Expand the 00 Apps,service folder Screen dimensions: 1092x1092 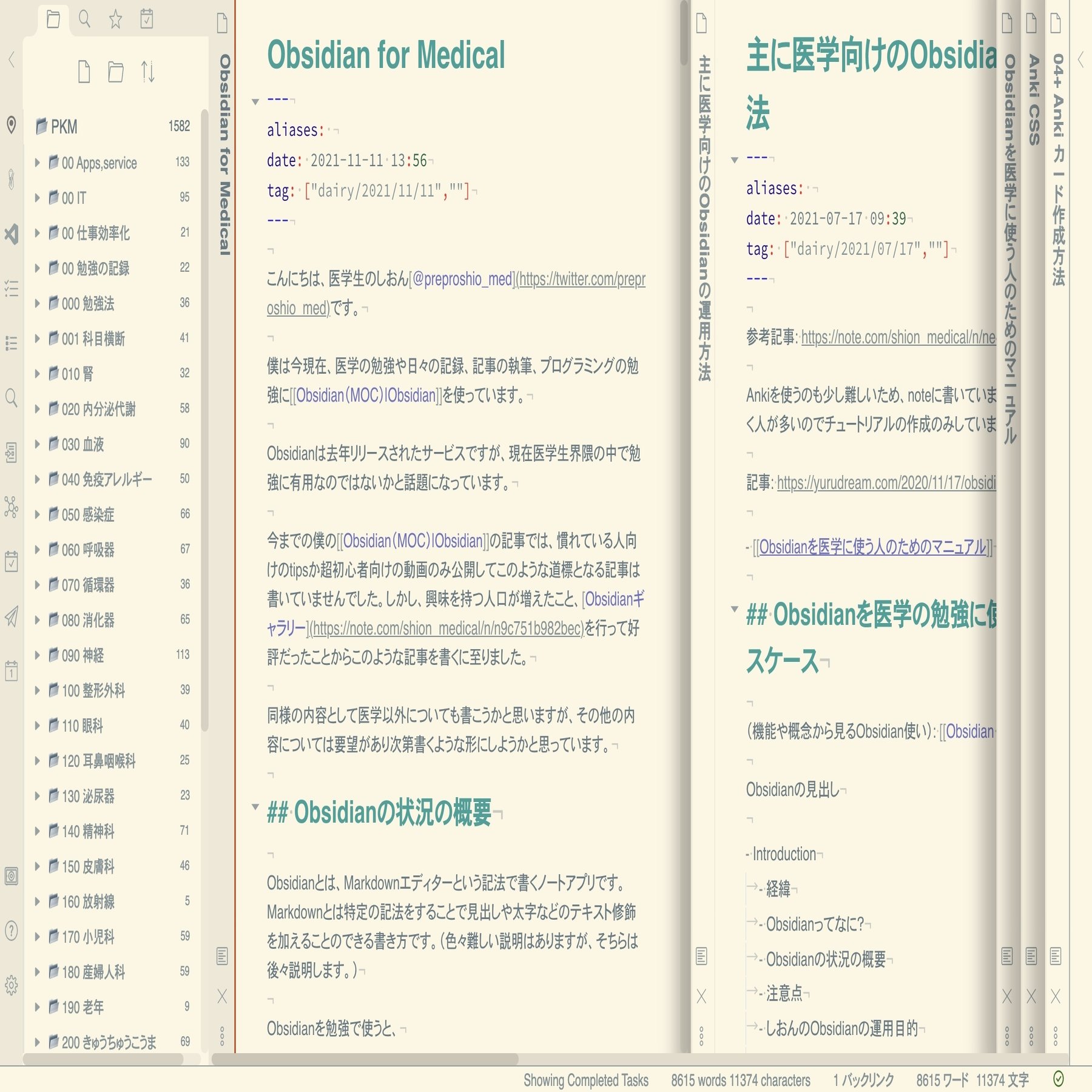37,163
